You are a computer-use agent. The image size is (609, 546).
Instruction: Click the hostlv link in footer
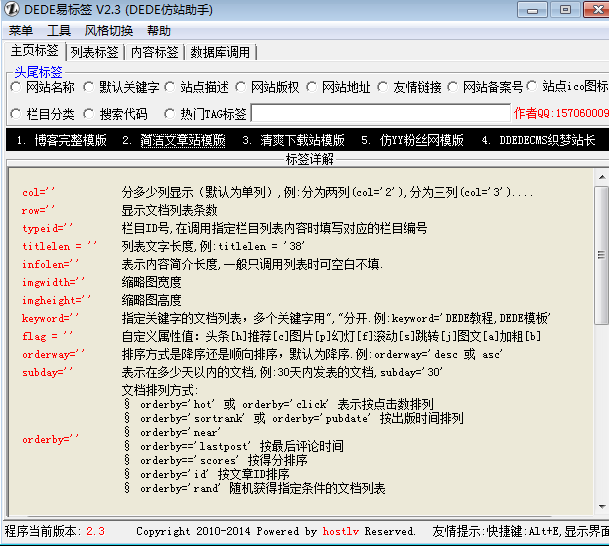click(x=341, y=531)
